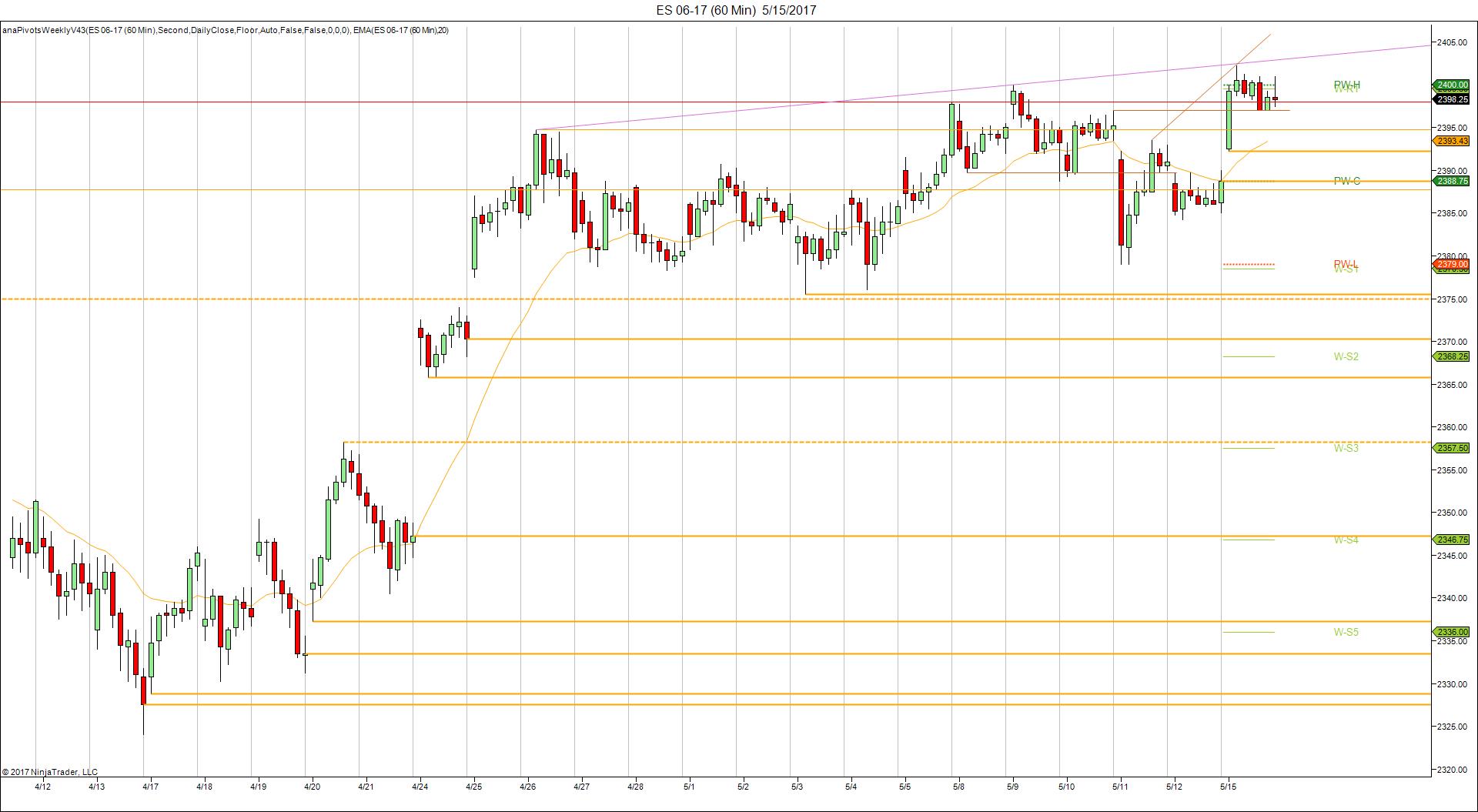Pick the 5/8 date on time axis
This screenshot has height=812, width=1478.
[x=959, y=787]
